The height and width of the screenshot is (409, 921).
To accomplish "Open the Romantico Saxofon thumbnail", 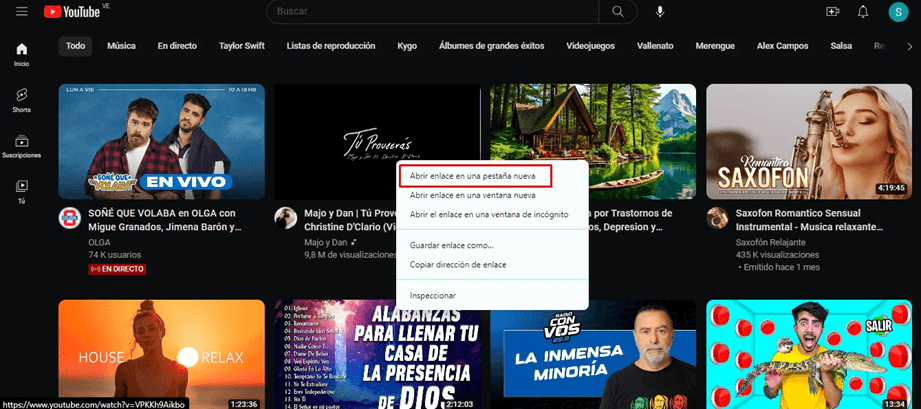I will [x=809, y=142].
